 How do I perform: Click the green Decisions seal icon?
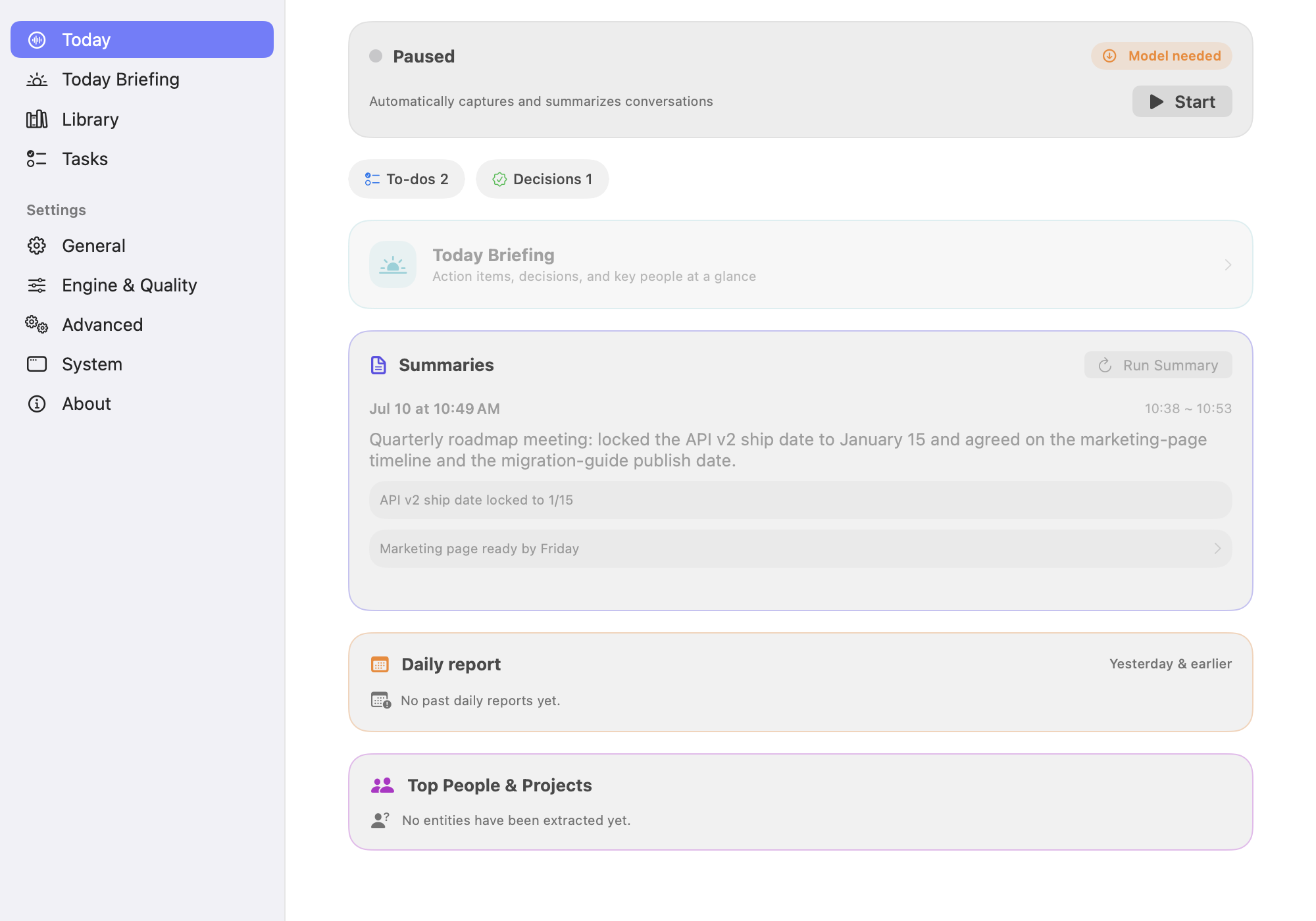499,179
